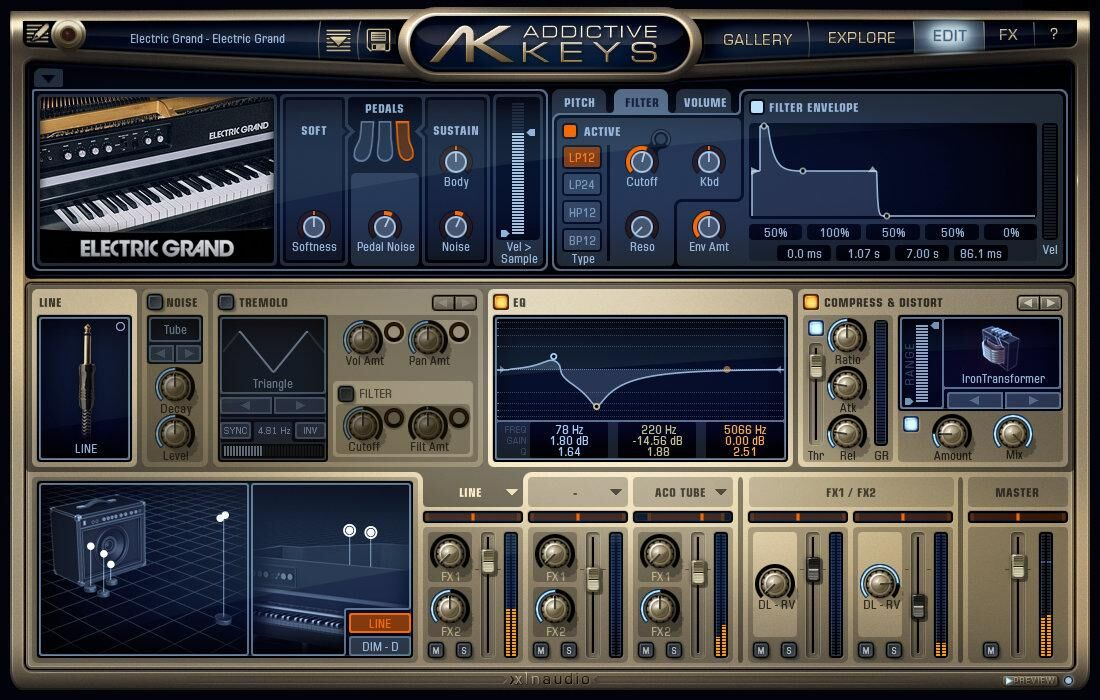Open the PITCH tab
Screen dimensions: 1100x700
(x=579, y=102)
